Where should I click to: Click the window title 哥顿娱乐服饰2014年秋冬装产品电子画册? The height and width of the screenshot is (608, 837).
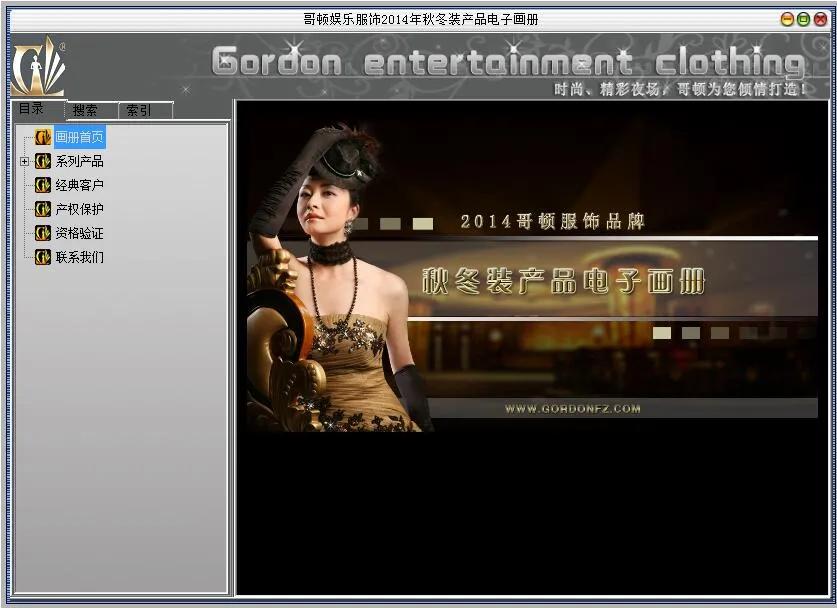(x=421, y=20)
